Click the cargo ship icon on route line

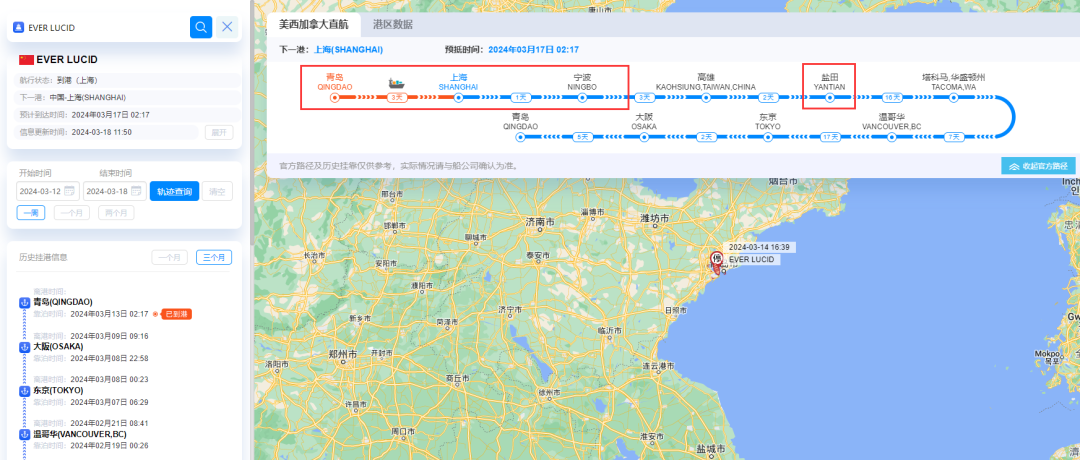click(396, 83)
